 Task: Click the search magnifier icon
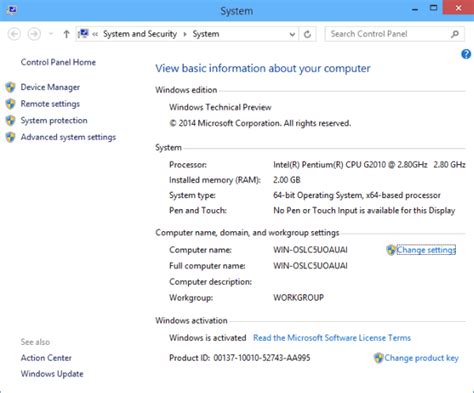click(x=455, y=34)
